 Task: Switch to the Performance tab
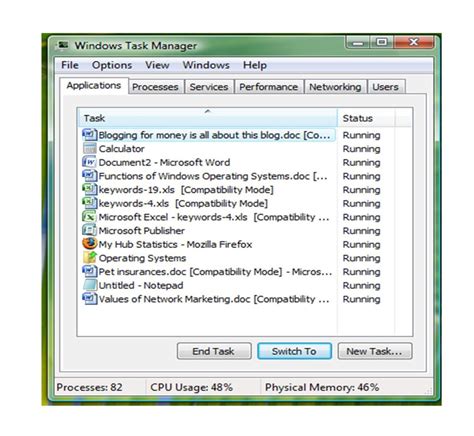[269, 87]
